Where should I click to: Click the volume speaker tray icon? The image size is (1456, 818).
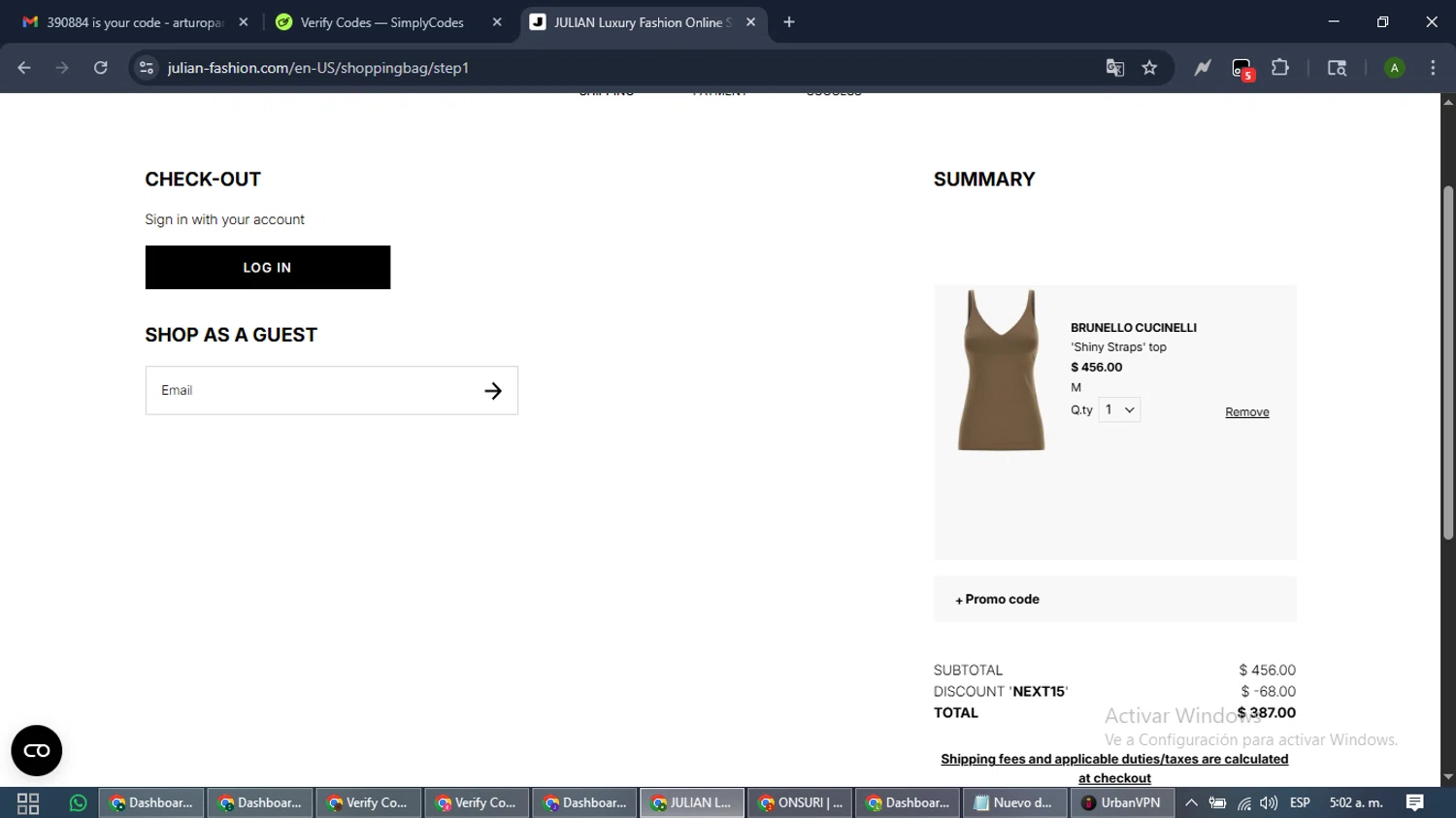click(x=1269, y=803)
